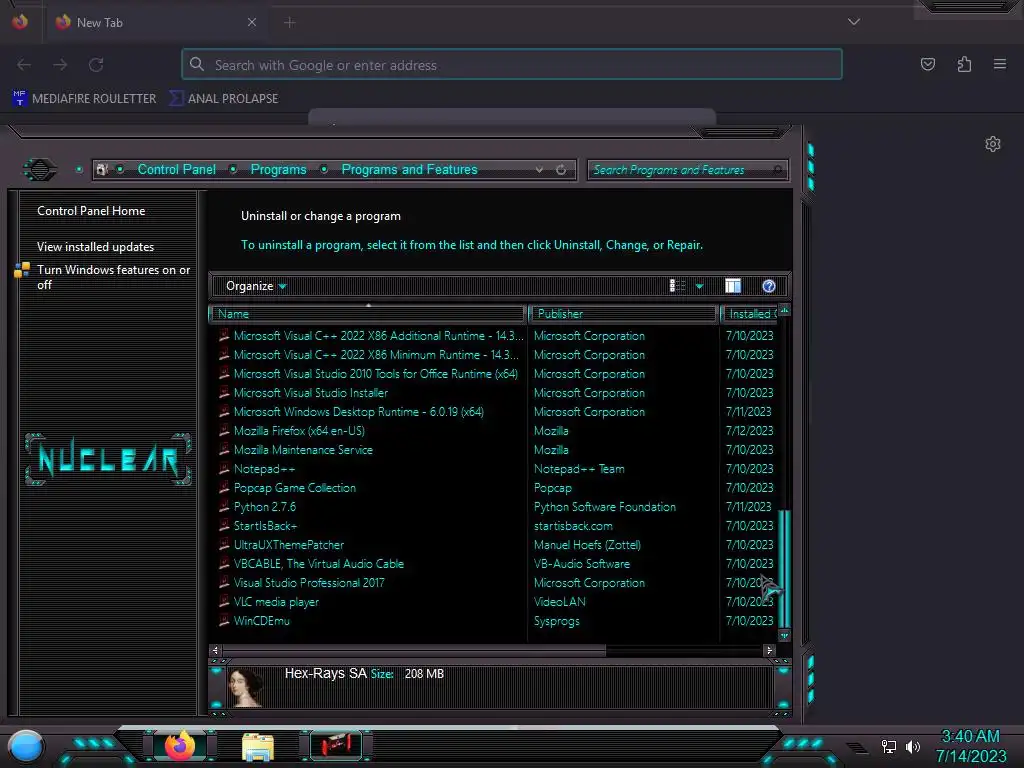Viewport: 1024px width, 768px height.
Task: Open Control Panel Home link
Action: (x=91, y=211)
